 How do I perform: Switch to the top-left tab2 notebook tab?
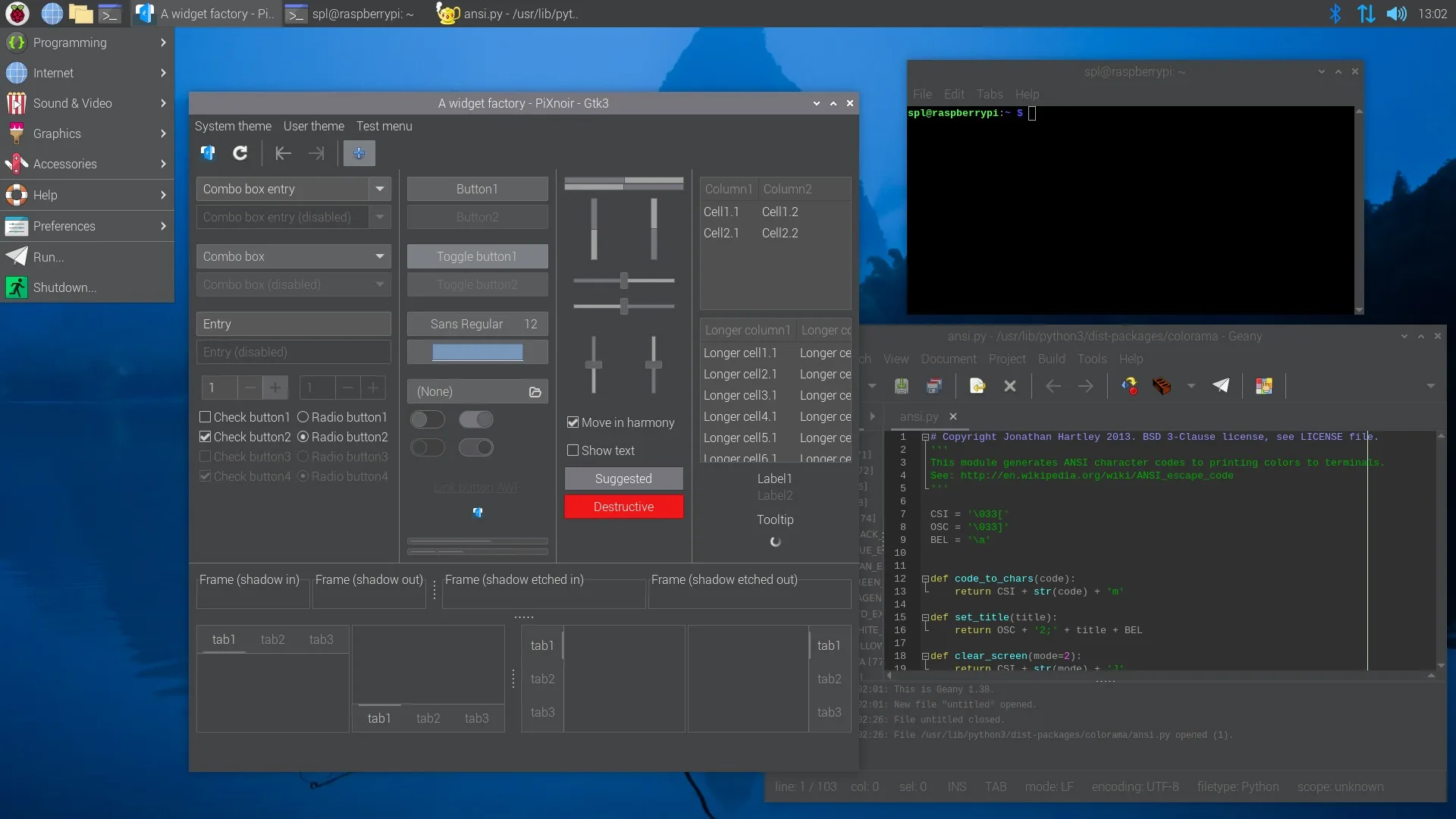click(272, 639)
